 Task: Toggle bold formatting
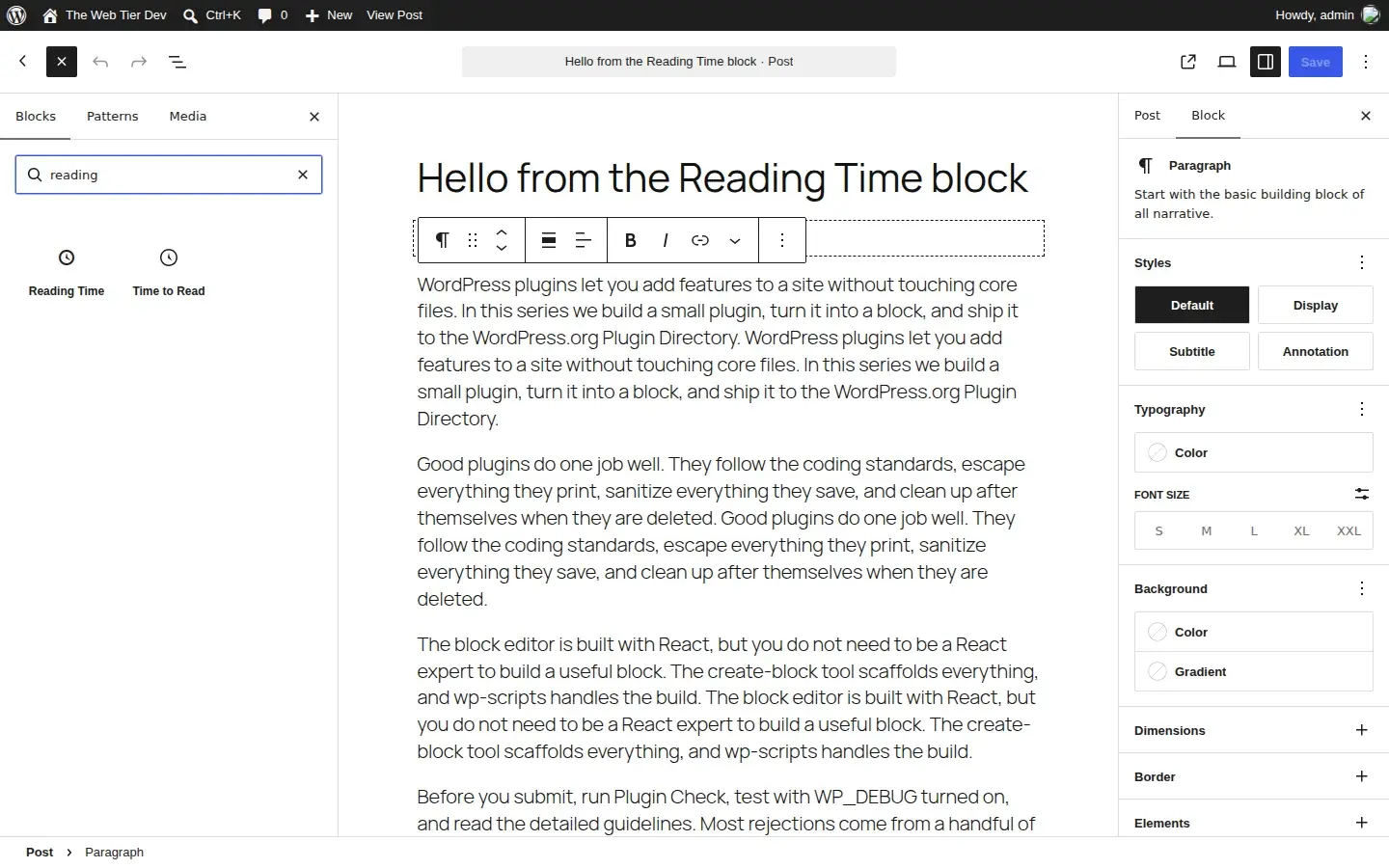pyautogui.click(x=631, y=240)
